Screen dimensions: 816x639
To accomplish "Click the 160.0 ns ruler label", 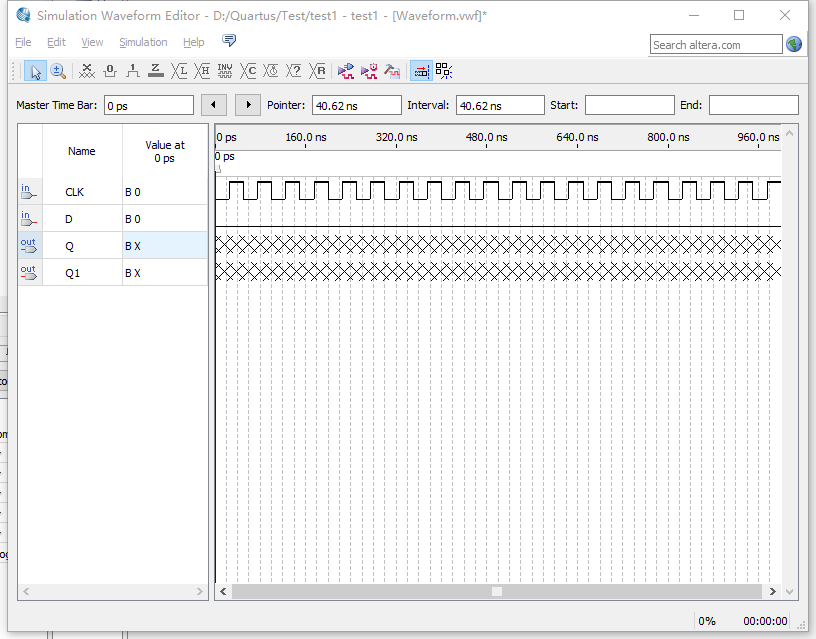I will (305, 137).
